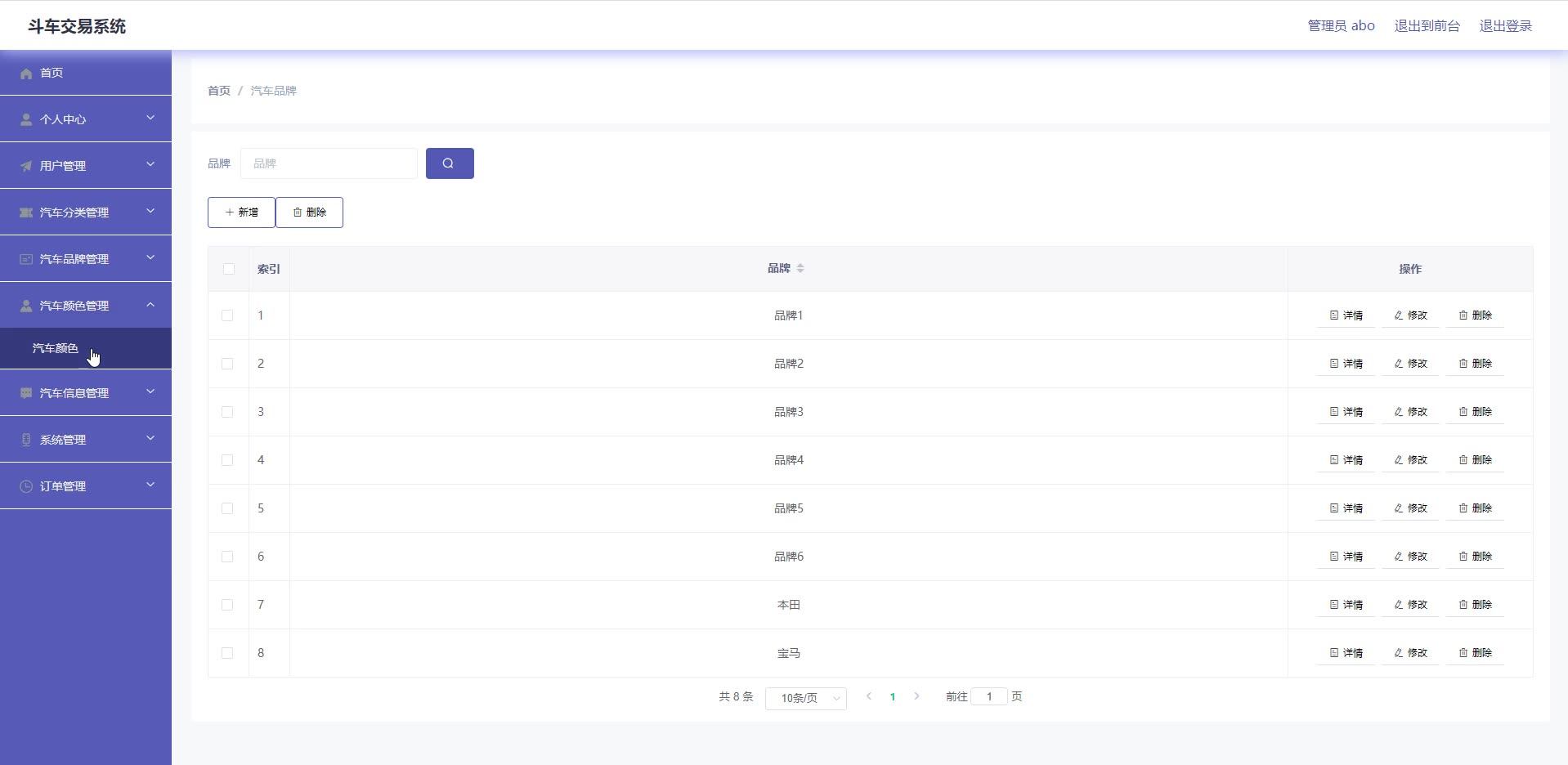The height and width of the screenshot is (765, 1568).
Task: Toggle the select-all checkbox in table header
Action: point(228,269)
